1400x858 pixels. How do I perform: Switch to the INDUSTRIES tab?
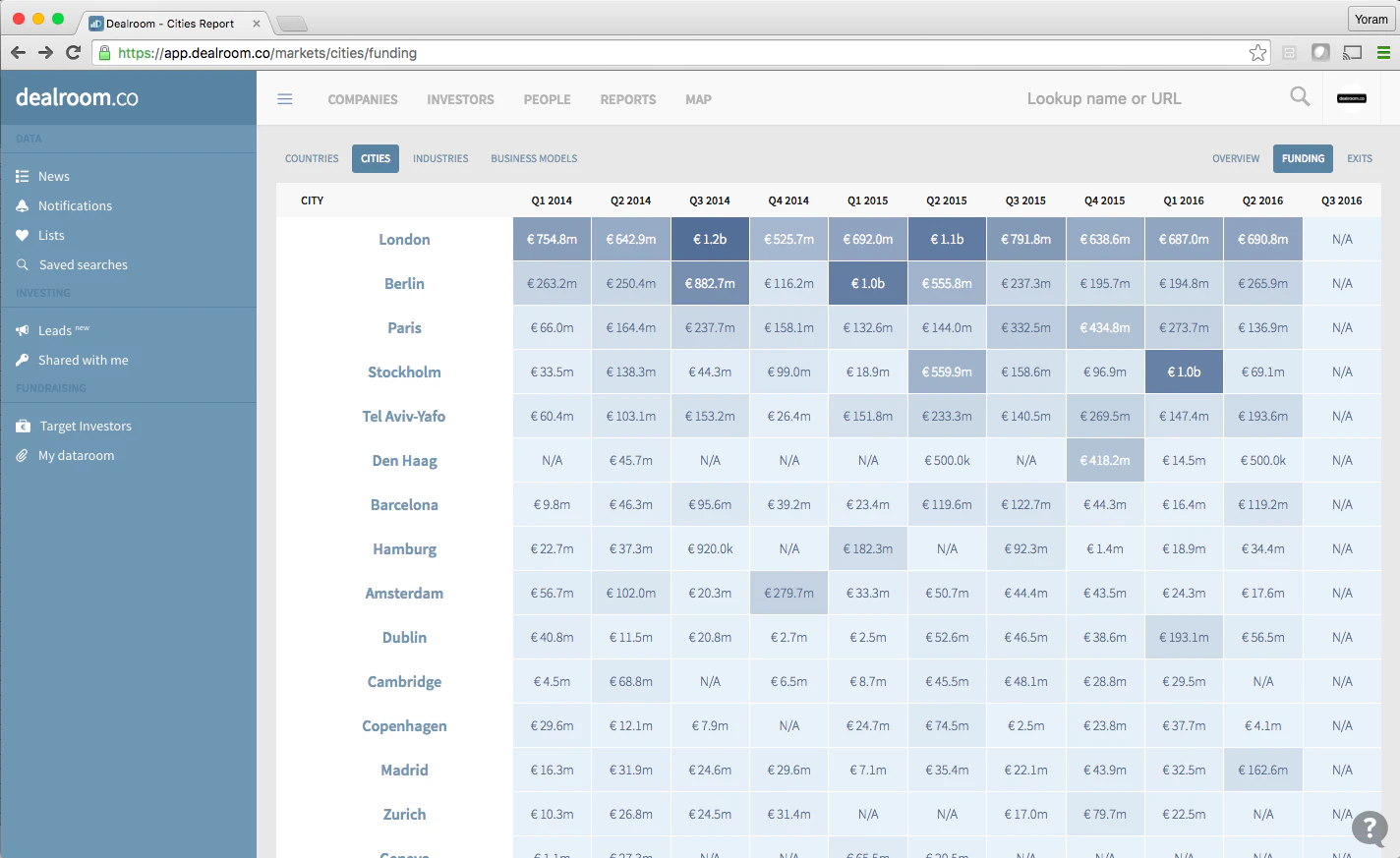(440, 158)
